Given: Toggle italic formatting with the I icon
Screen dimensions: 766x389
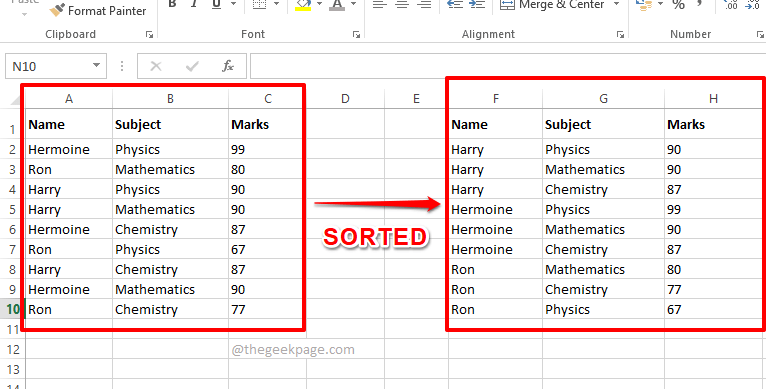Looking at the screenshot, I should tap(194, 4).
